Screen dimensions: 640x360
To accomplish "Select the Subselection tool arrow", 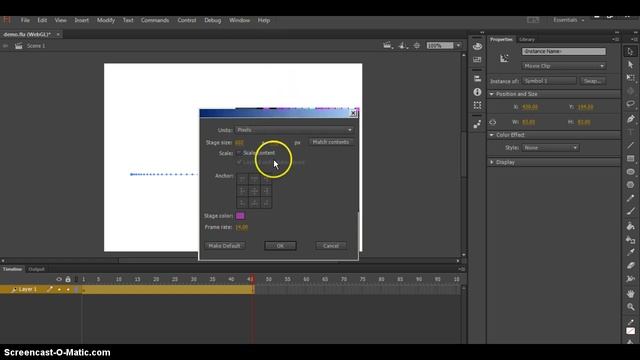I will (631, 64).
